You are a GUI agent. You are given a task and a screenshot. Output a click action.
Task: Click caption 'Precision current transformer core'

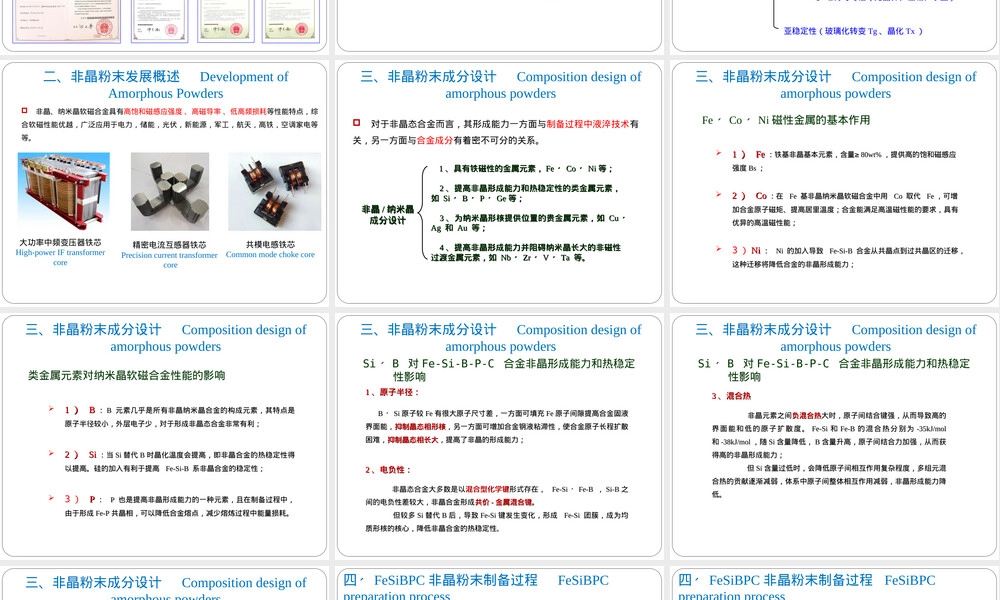(169, 260)
